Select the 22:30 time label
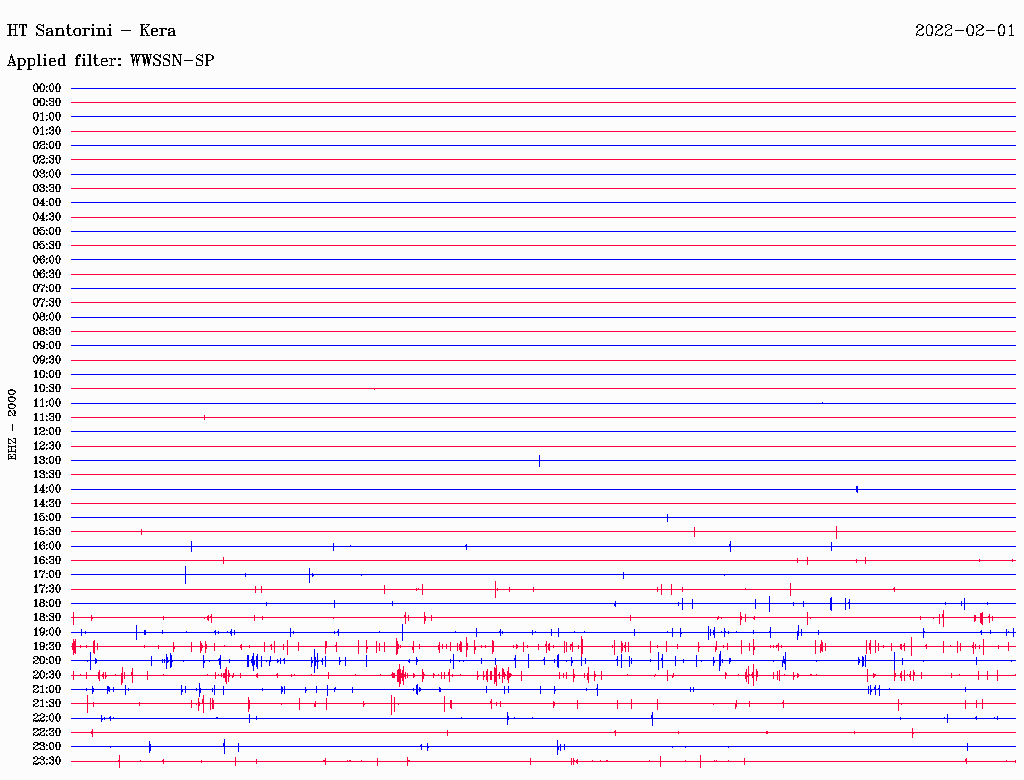 tap(47, 732)
